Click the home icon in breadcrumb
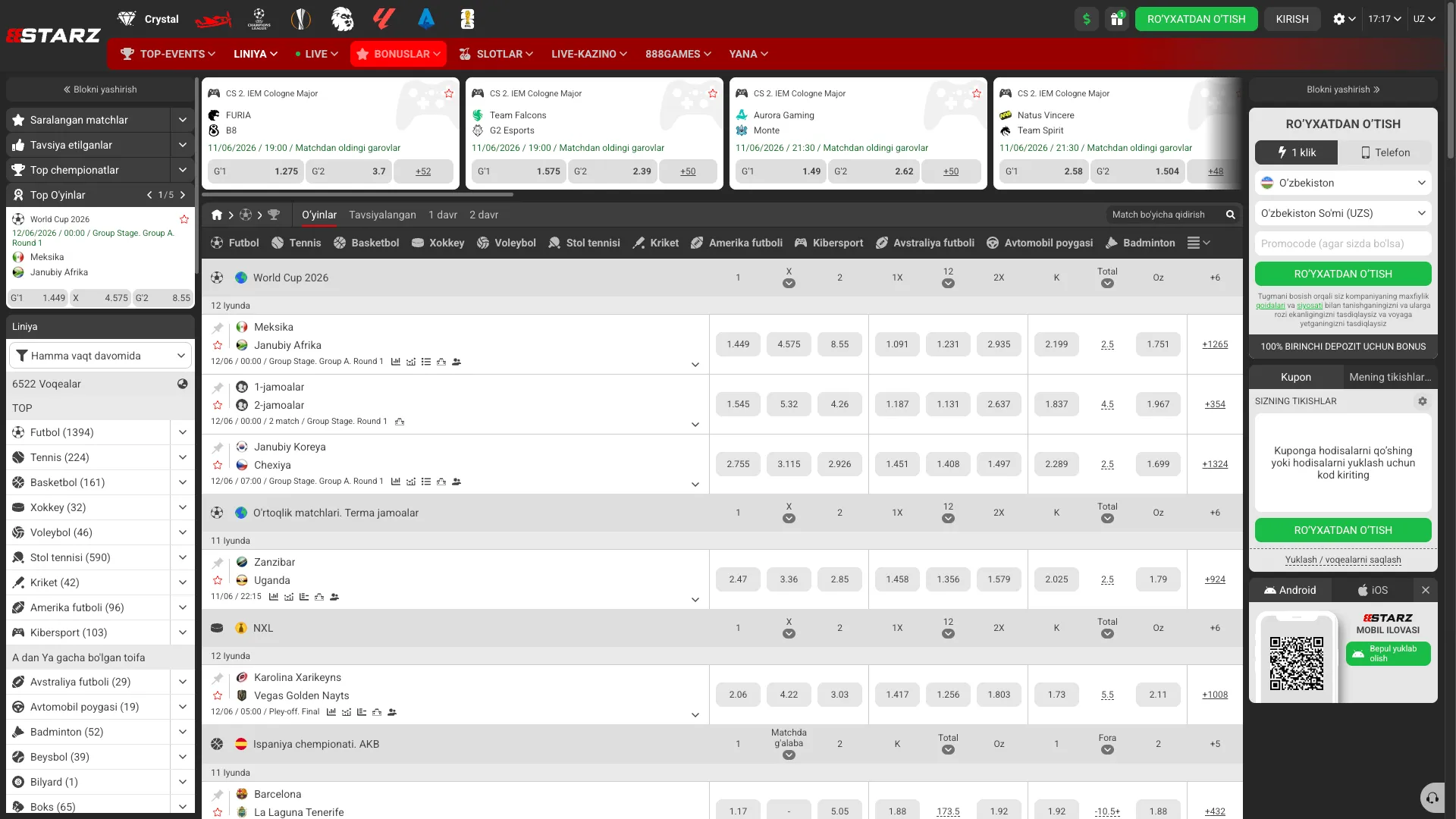 pyautogui.click(x=217, y=215)
